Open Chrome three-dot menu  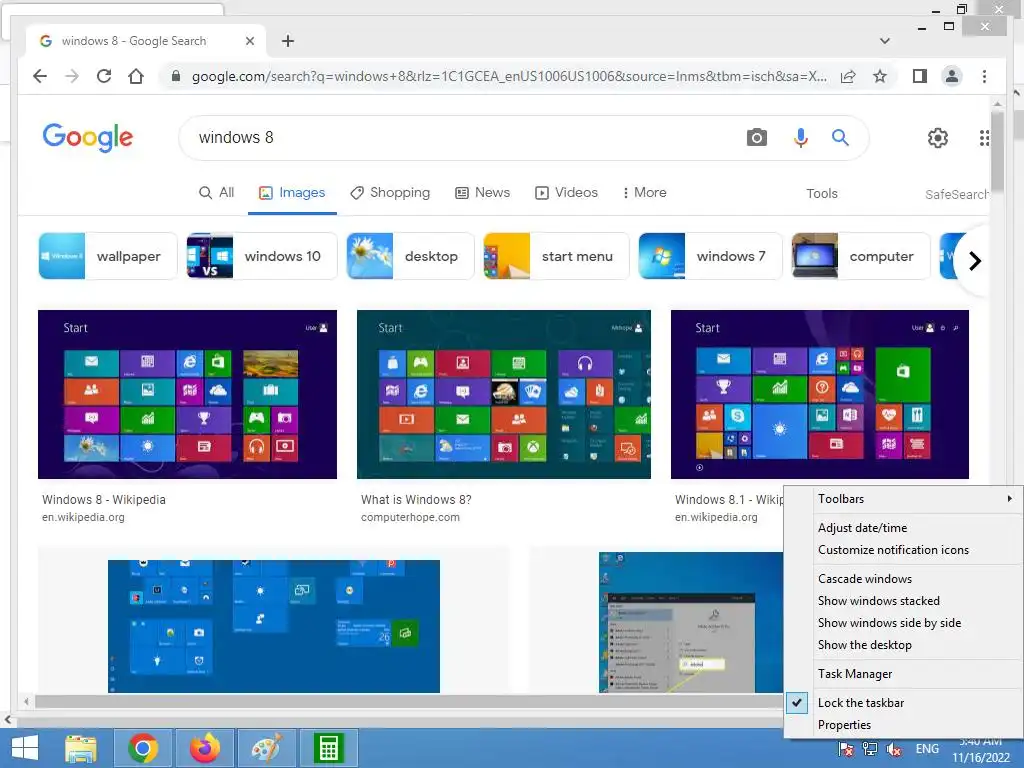click(984, 76)
